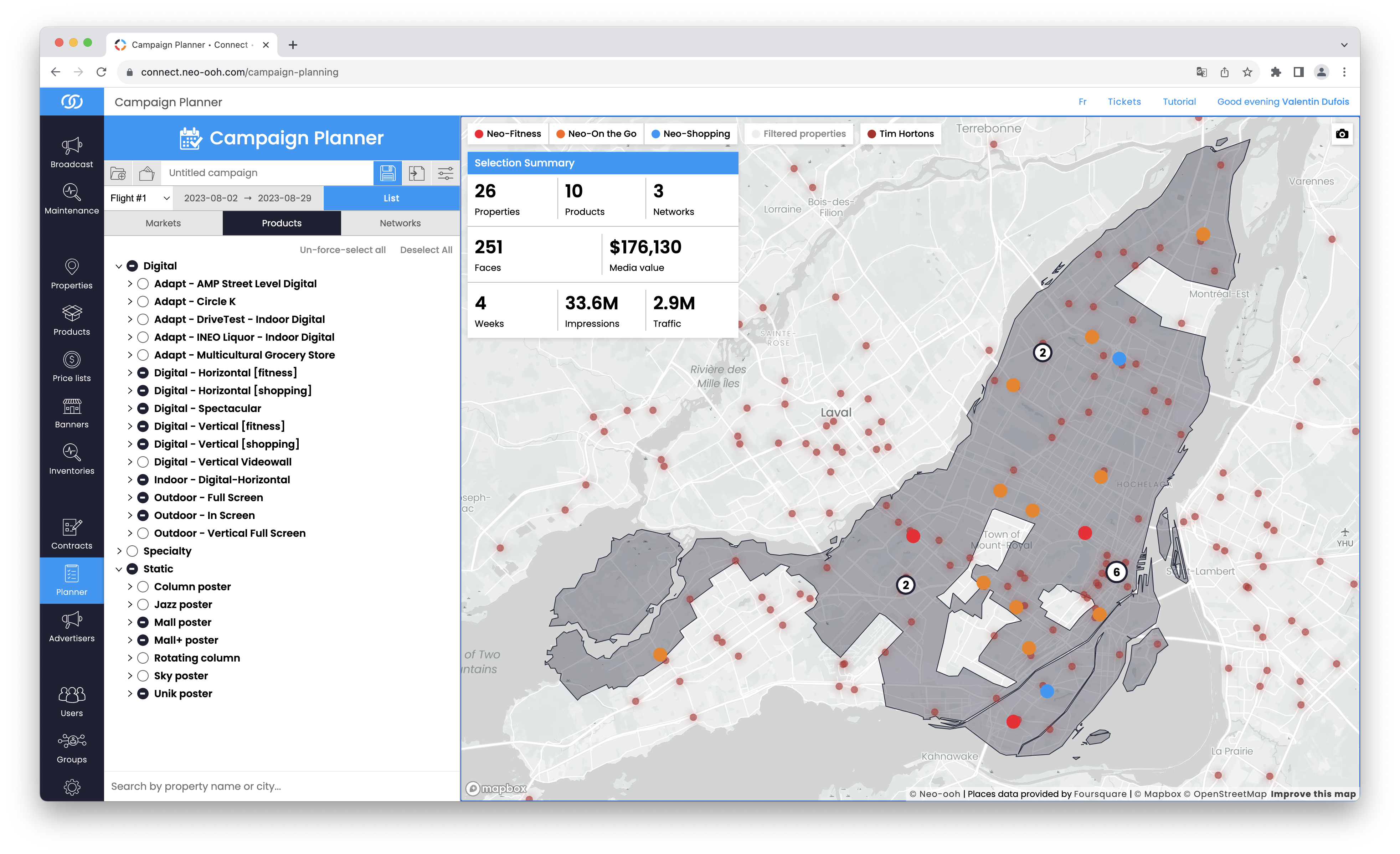Open the Tutorial link in the header
This screenshot has height=854, width=1400.
tap(1178, 101)
